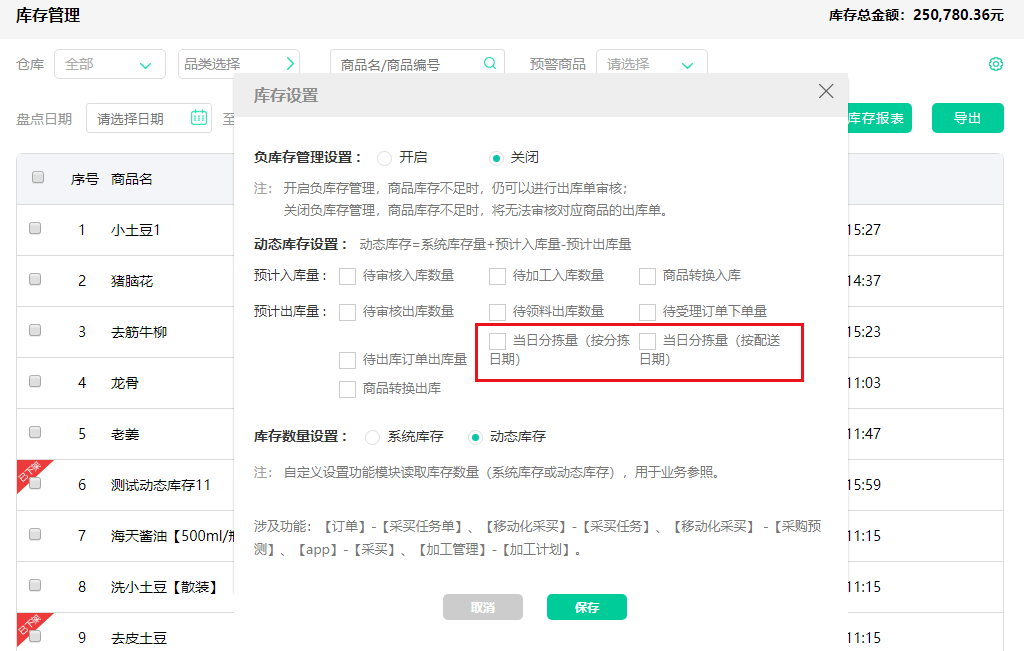The height and width of the screenshot is (651, 1024).
Task: Close the 库存设置 dialog with the X
Action: pyautogui.click(x=825, y=90)
